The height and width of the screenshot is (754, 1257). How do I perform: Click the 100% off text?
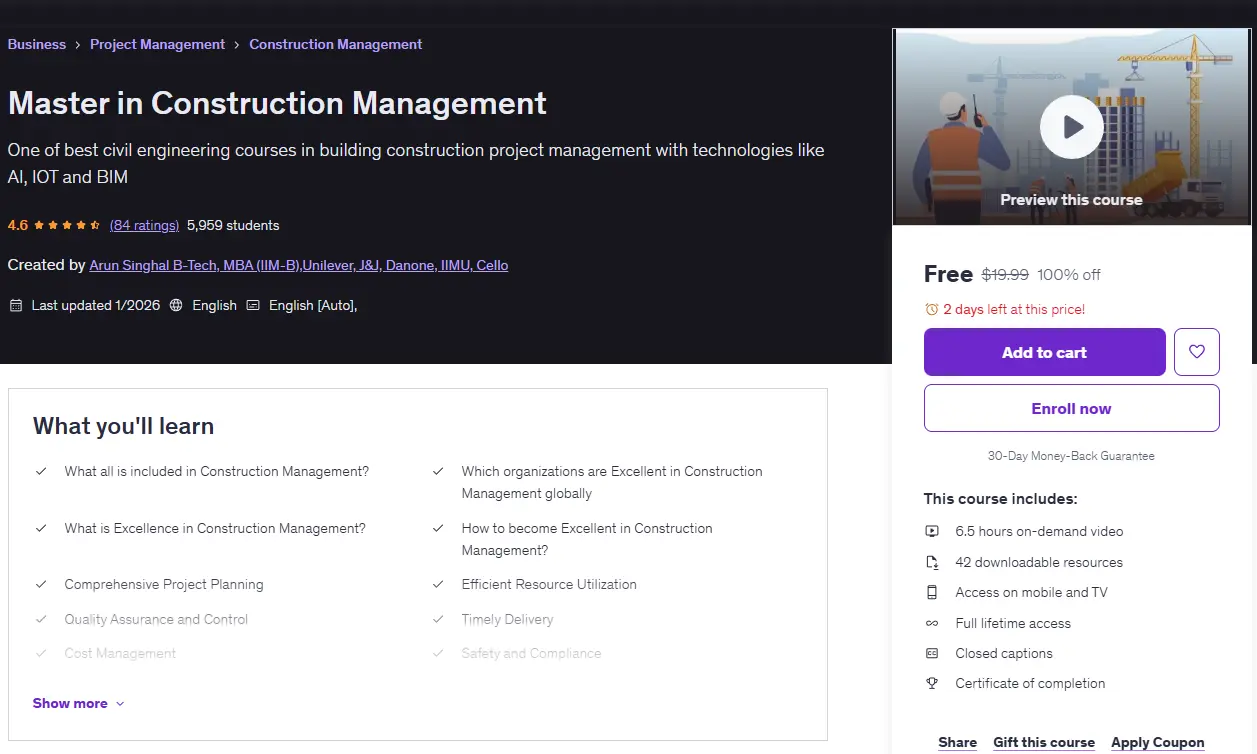(1069, 274)
